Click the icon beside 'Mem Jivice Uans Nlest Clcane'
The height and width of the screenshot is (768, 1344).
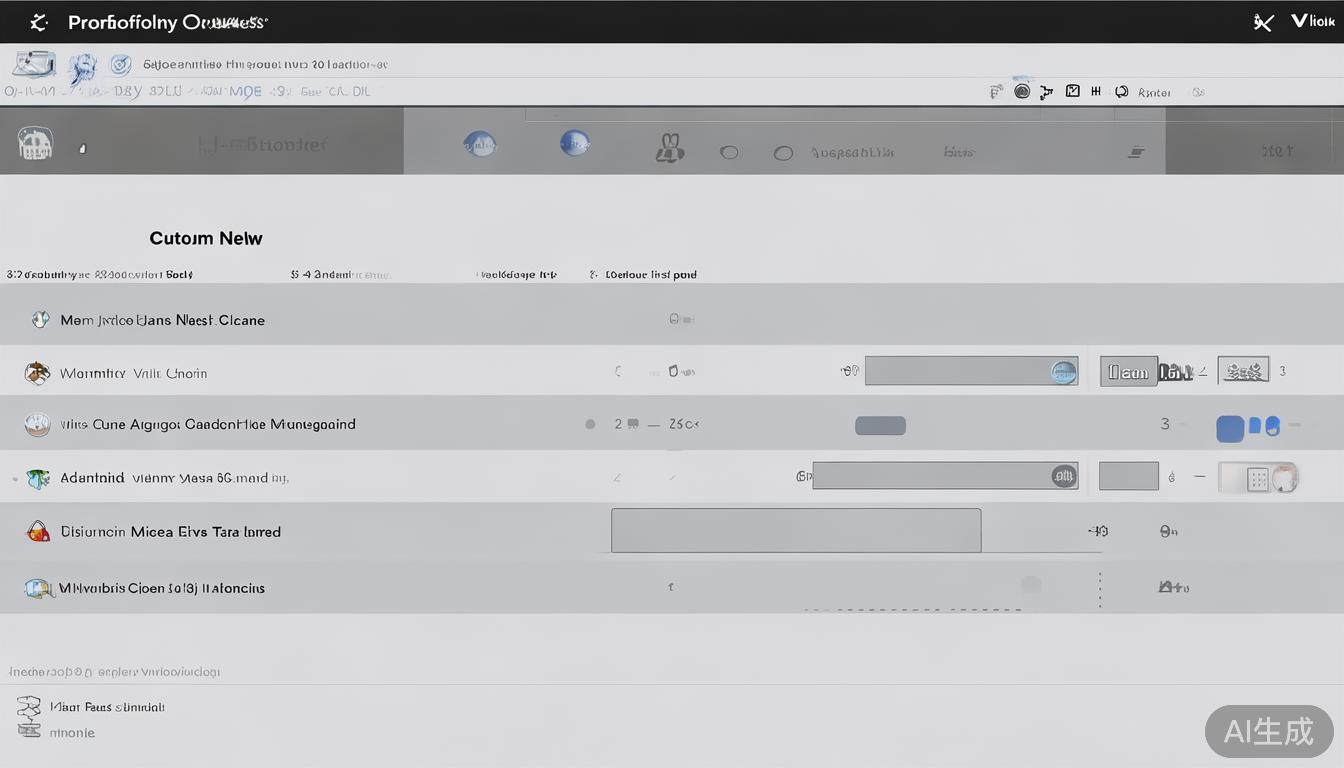point(40,320)
